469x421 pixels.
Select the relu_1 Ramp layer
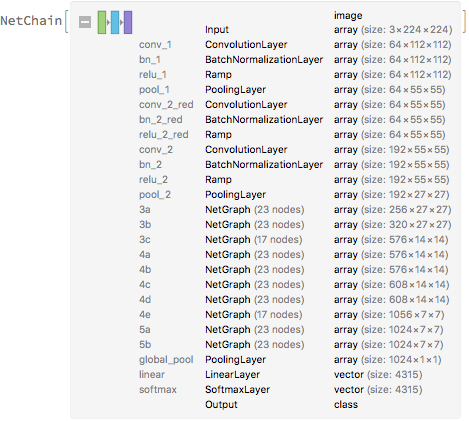click(x=295, y=75)
